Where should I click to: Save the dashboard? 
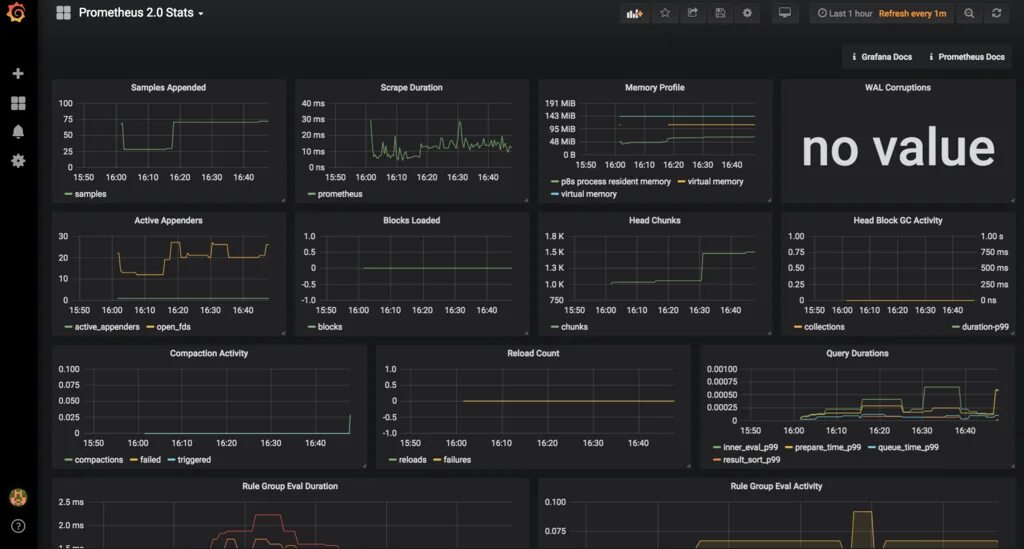click(x=720, y=13)
